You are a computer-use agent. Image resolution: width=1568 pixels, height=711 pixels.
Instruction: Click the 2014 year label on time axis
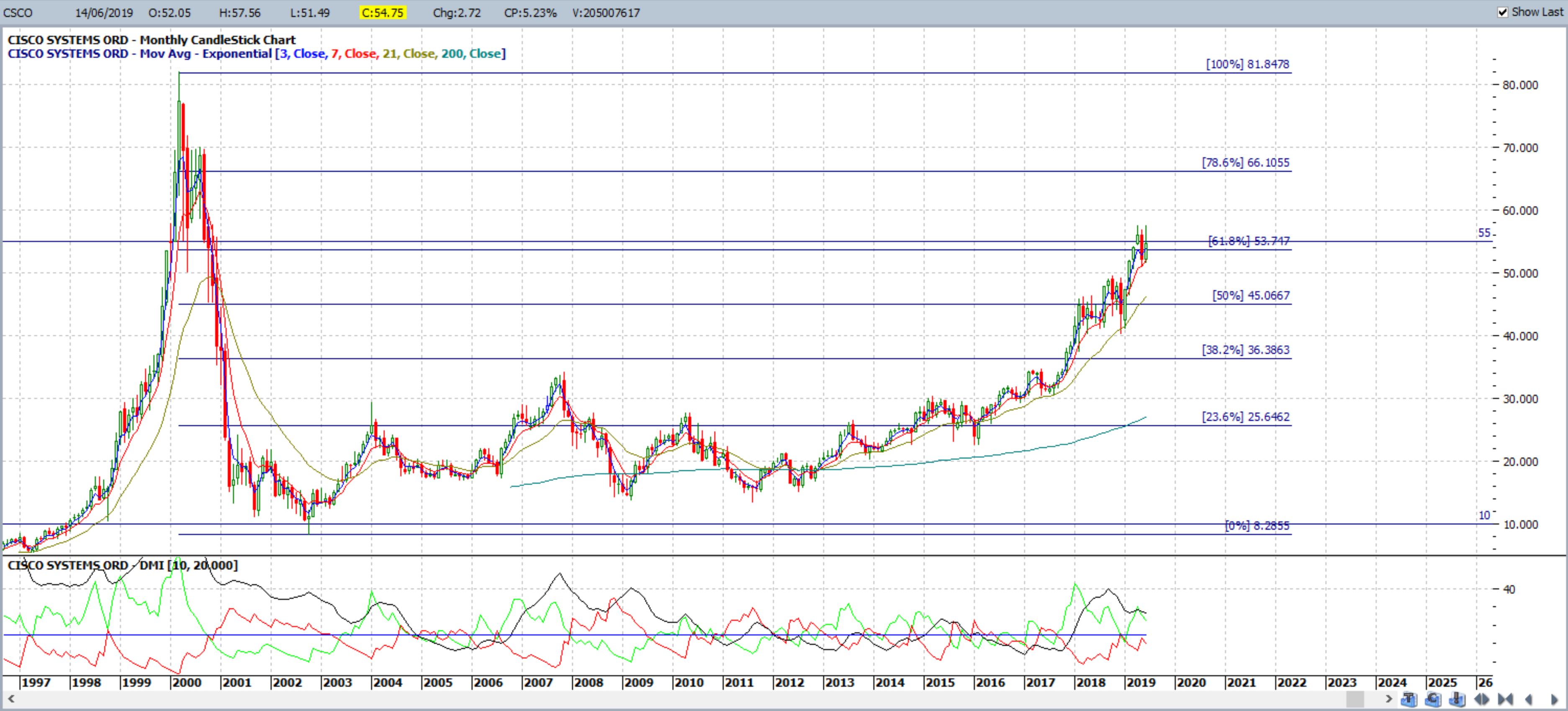pos(889,683)
